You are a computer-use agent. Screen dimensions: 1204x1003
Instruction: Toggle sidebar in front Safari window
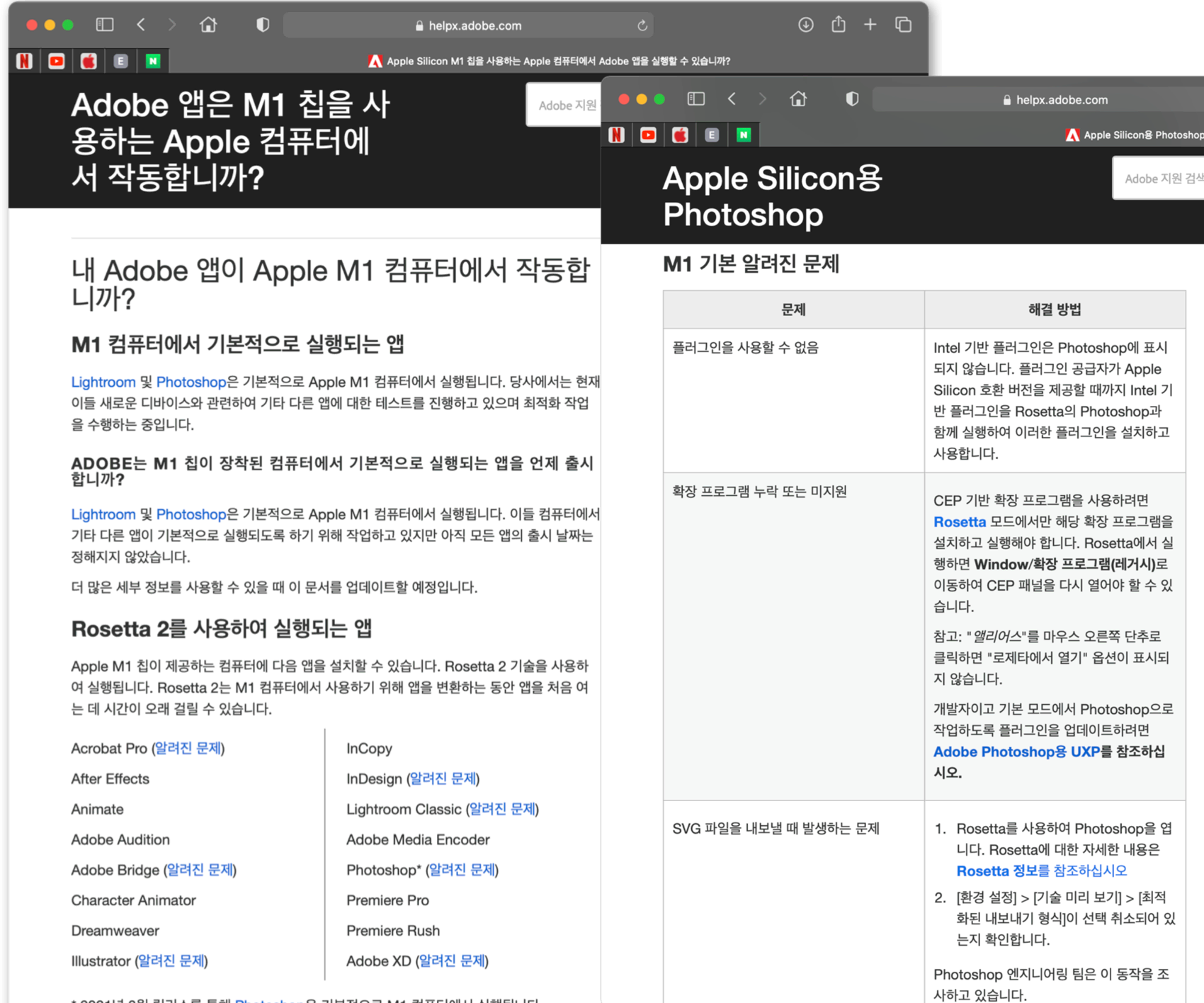[x=696, y=99]
